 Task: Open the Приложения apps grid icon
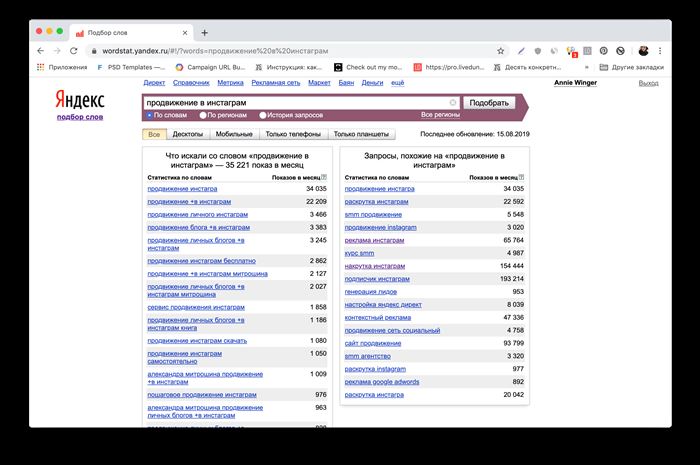tap(41, 67)
